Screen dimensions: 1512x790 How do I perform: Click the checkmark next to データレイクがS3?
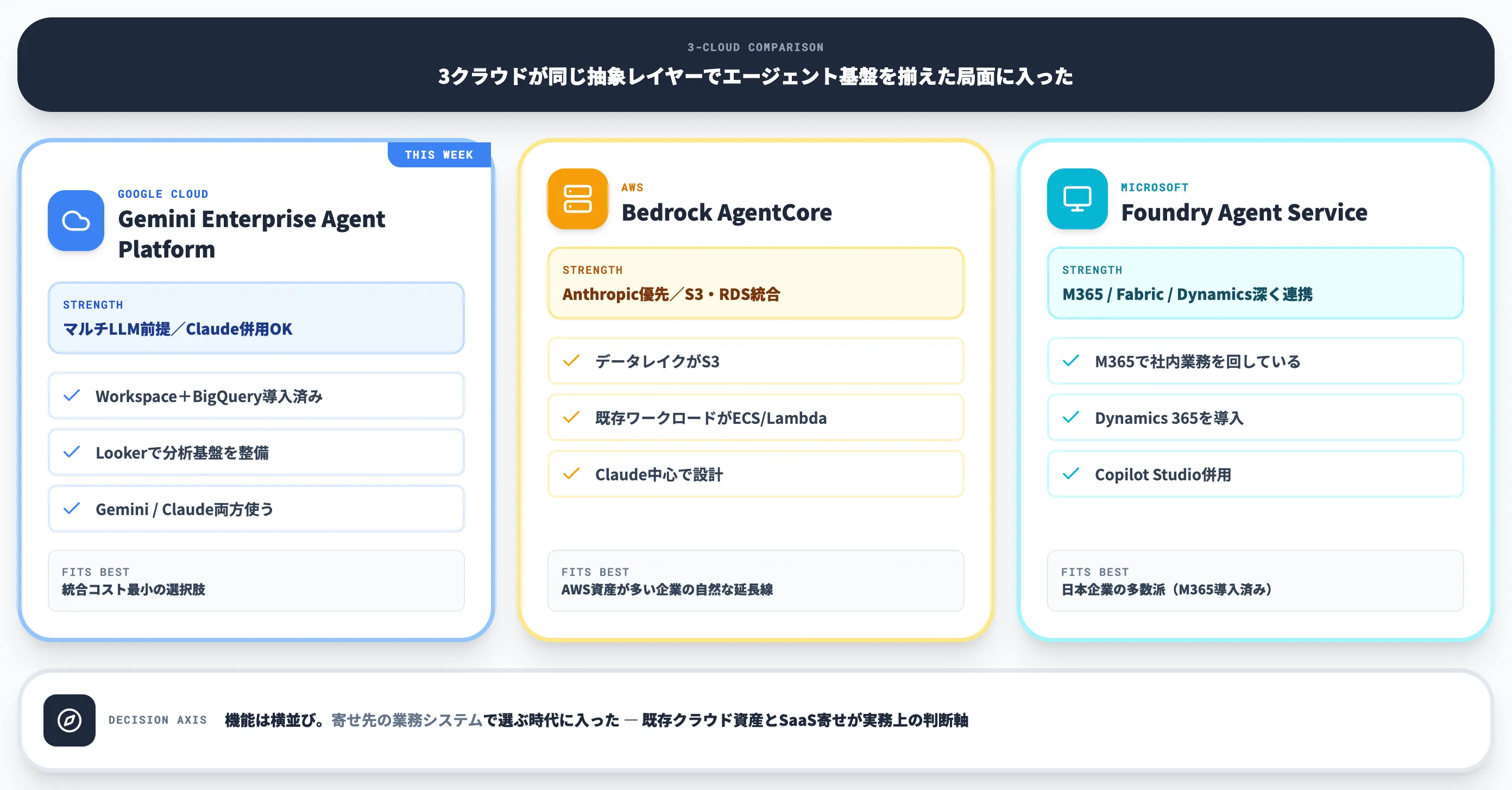click(x=571, y=361)
